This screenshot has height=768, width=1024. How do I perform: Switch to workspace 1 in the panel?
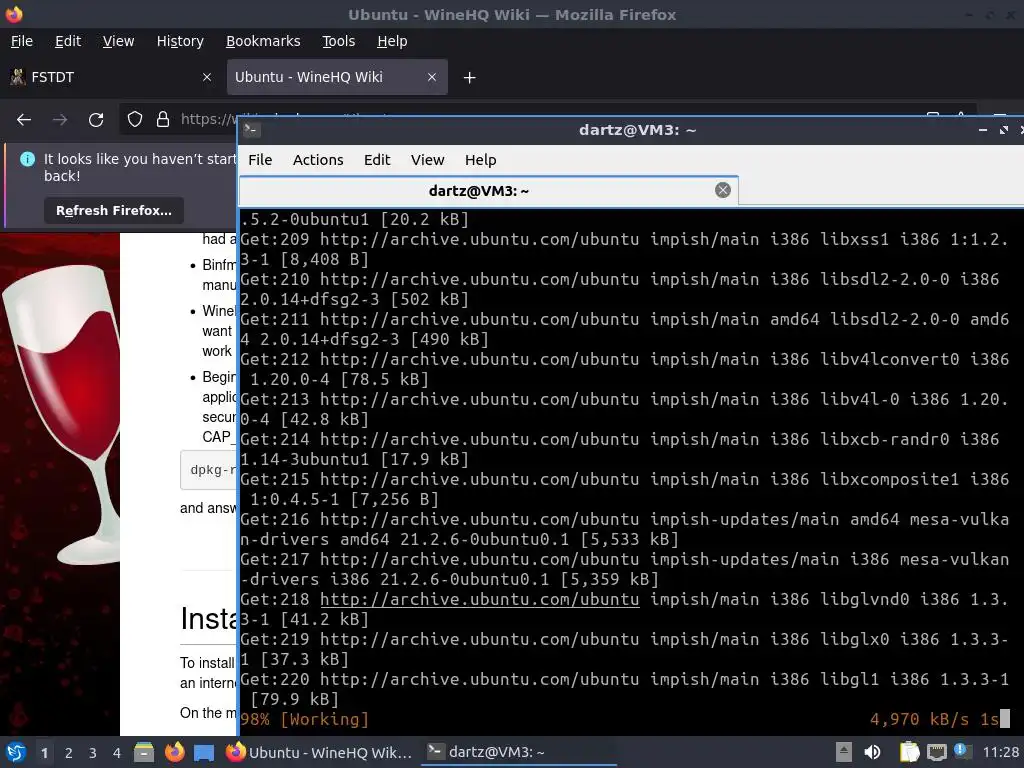[x=44, y=753]
